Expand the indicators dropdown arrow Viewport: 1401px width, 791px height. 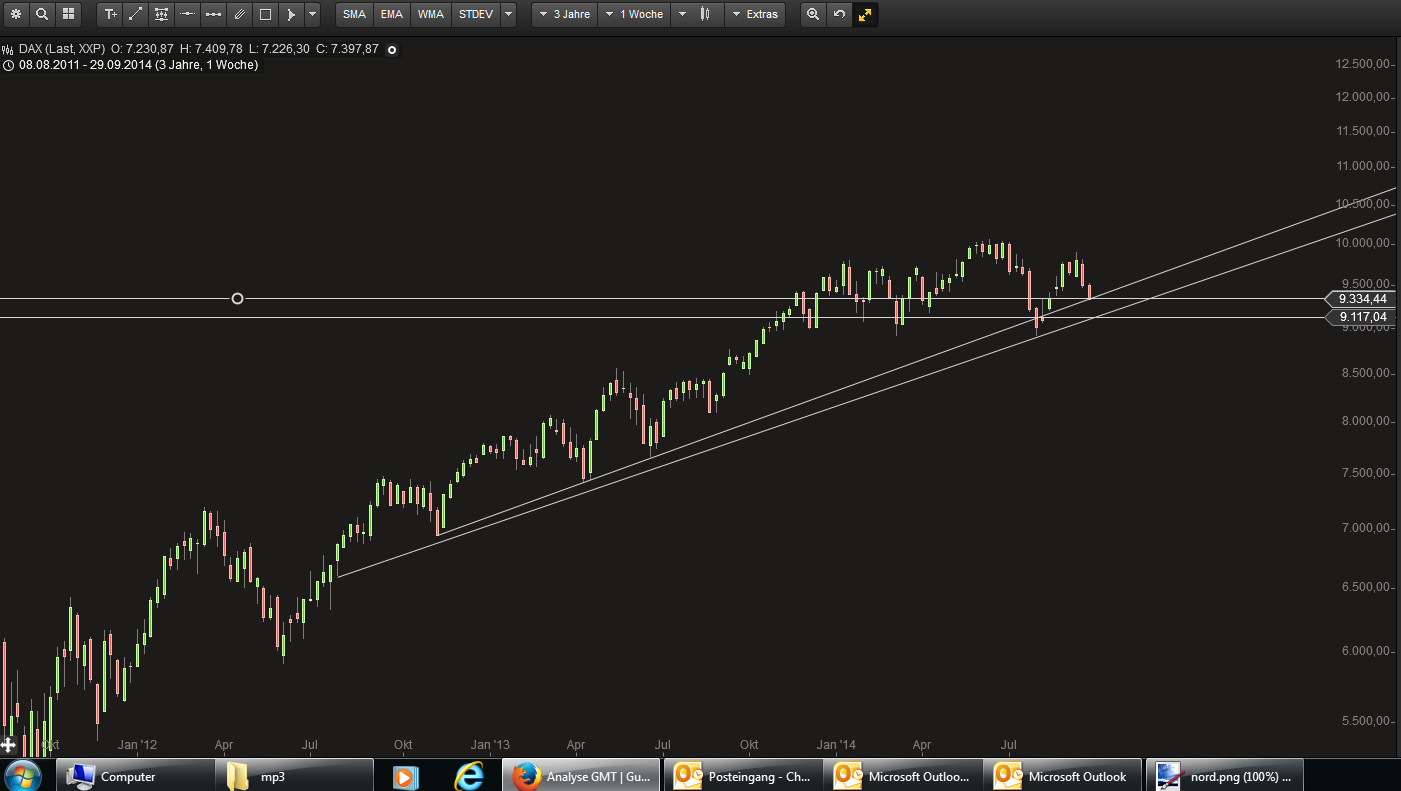[509, 14]
